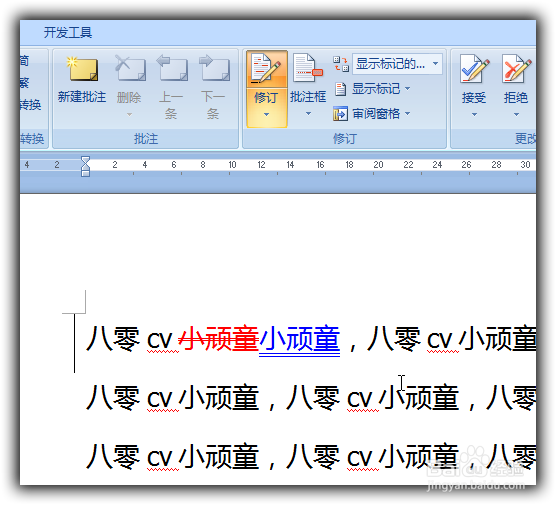Click the 审阅窗格 text label

(376, 114)
